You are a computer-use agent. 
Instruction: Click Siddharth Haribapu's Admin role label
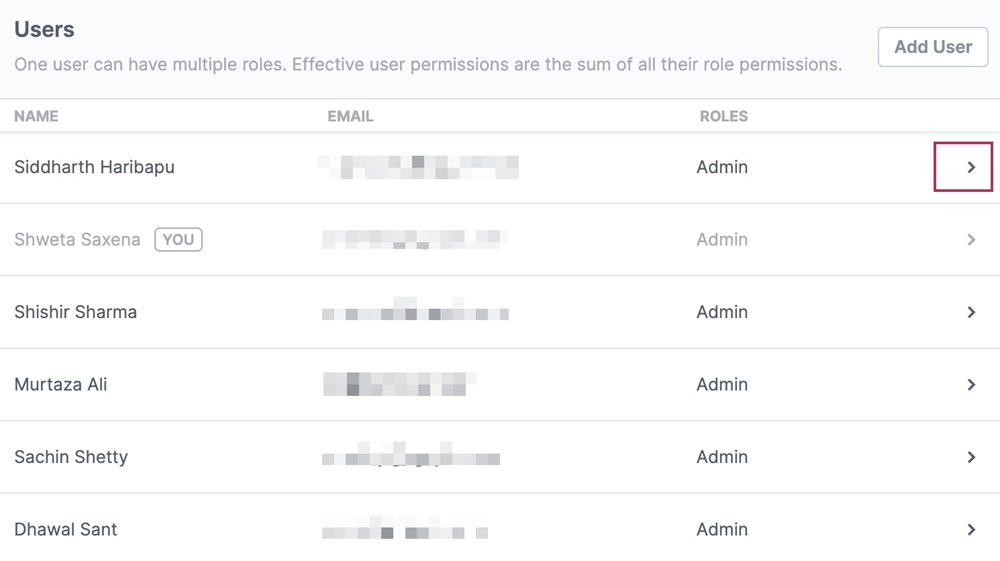coord(721,167)
